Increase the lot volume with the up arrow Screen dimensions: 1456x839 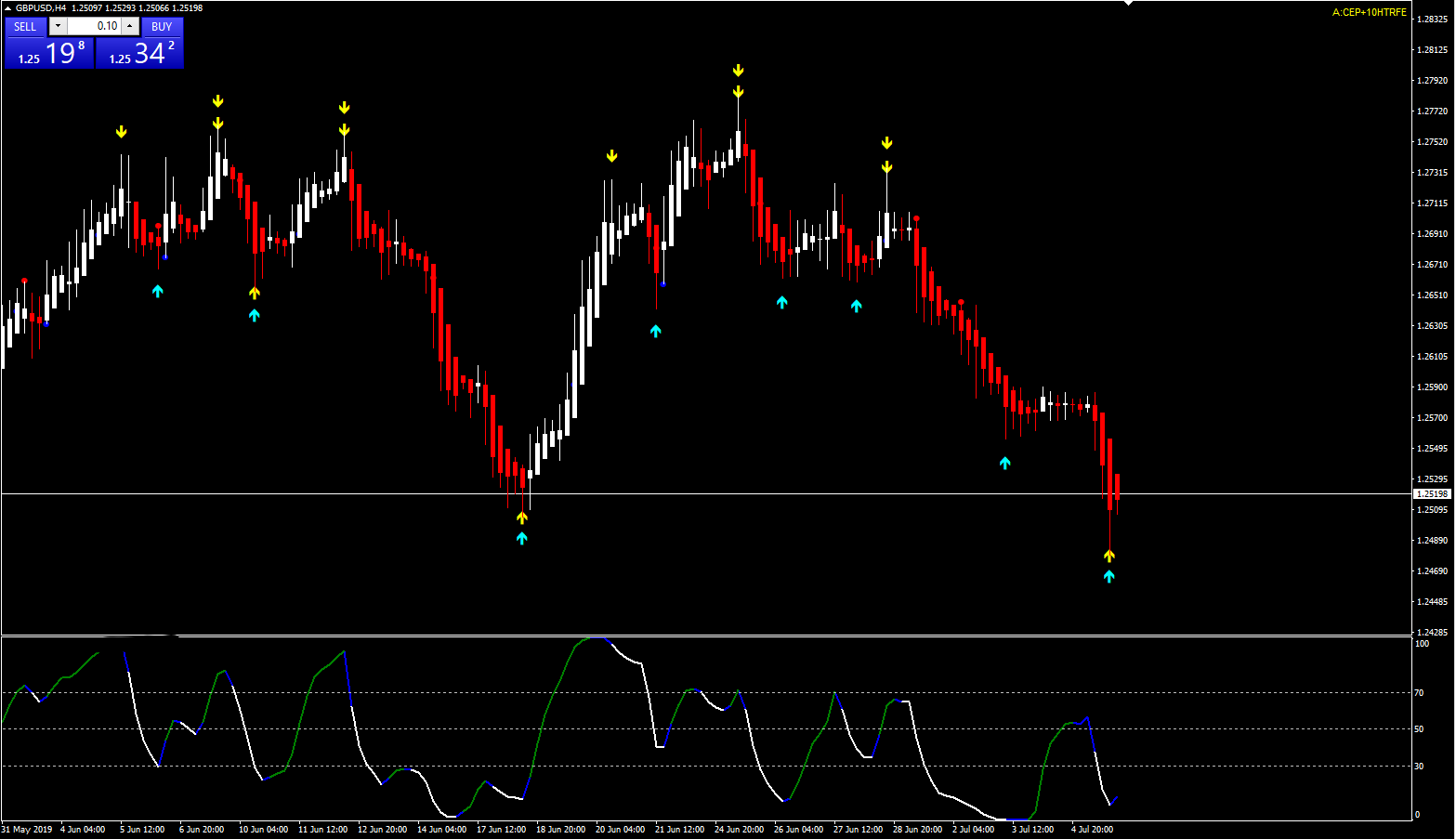coord(130,27)
